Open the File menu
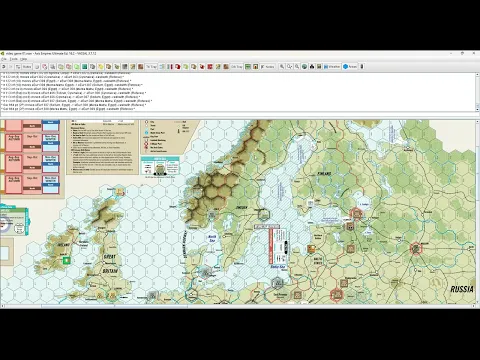This screenshot has width=480, height=360. click(3, 59)
